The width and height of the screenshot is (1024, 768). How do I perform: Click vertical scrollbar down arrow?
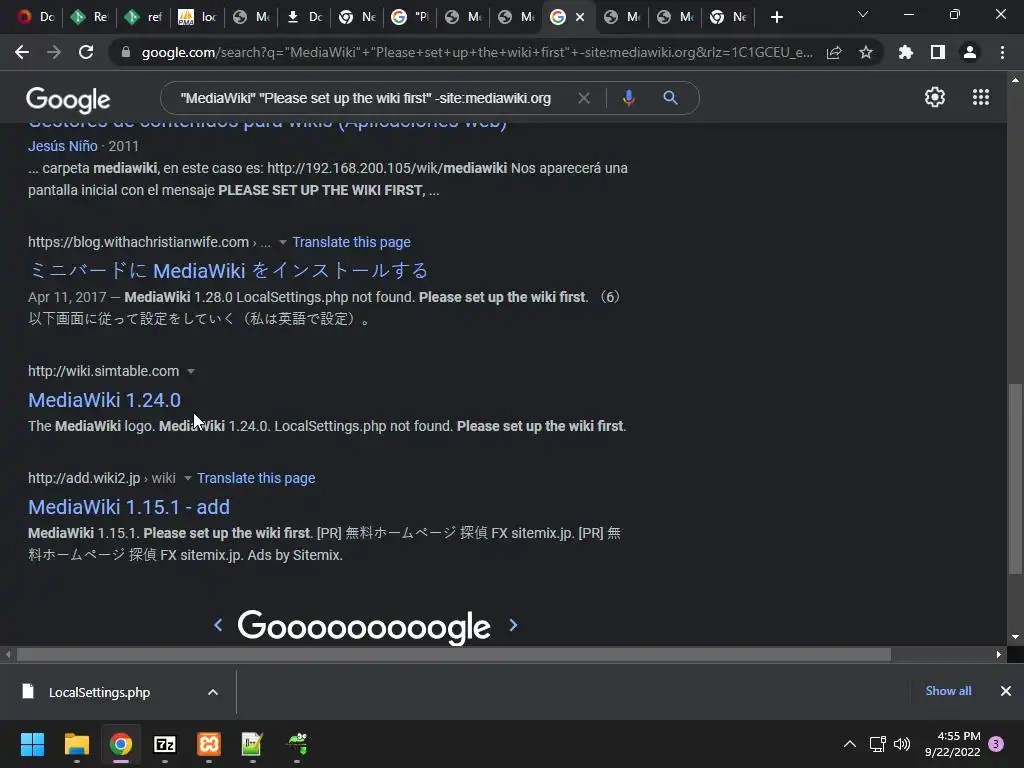pos(1015,637)
